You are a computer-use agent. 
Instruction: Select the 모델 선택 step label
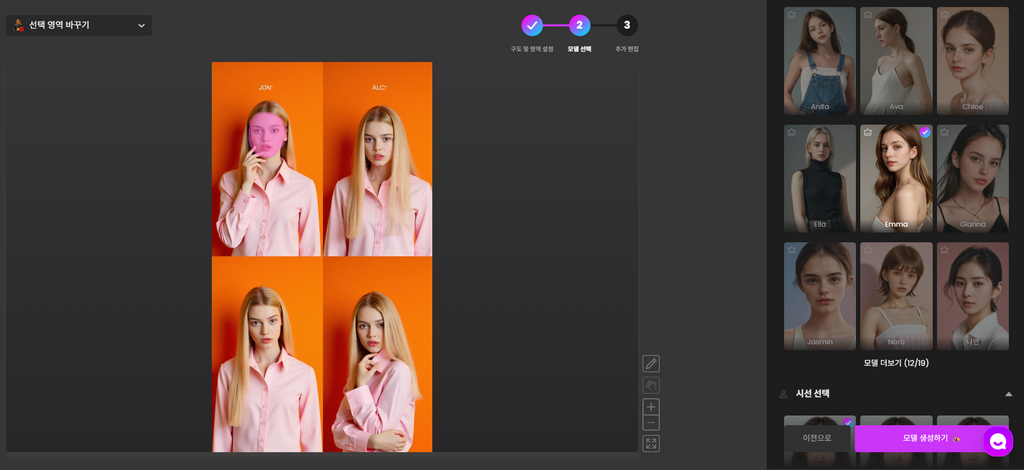click(x=579, y=49)
